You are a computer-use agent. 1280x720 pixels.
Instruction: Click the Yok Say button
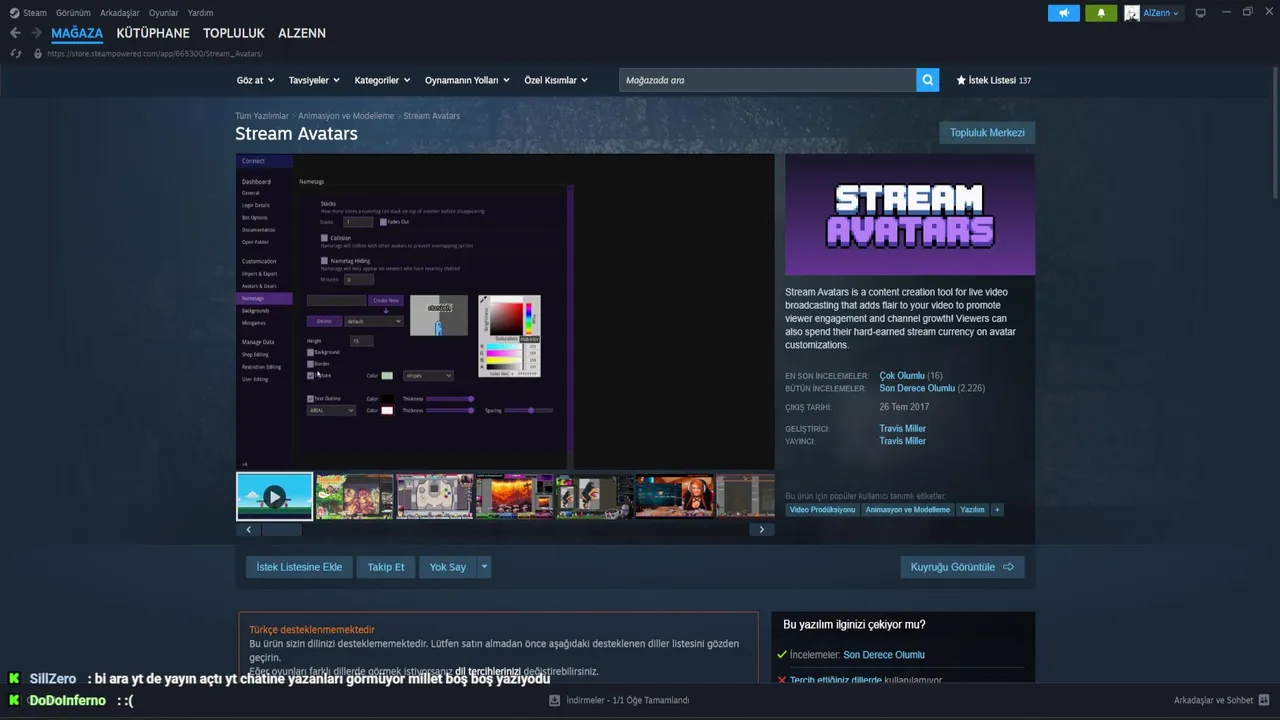click(448, 567)
